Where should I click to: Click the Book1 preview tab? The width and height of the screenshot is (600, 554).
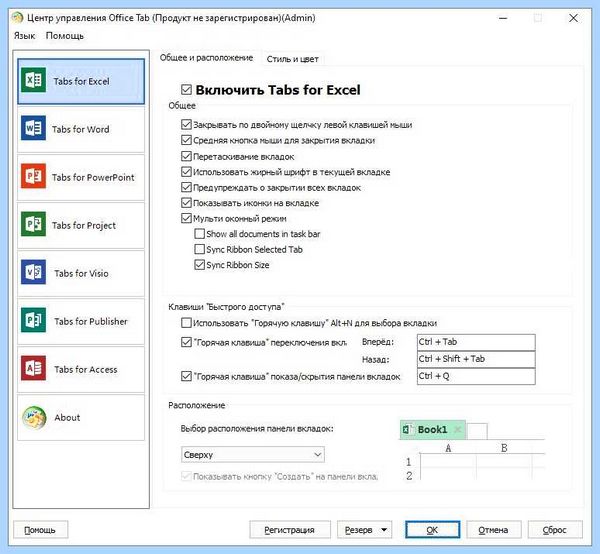pyautogui.click(x=432, y=430)
